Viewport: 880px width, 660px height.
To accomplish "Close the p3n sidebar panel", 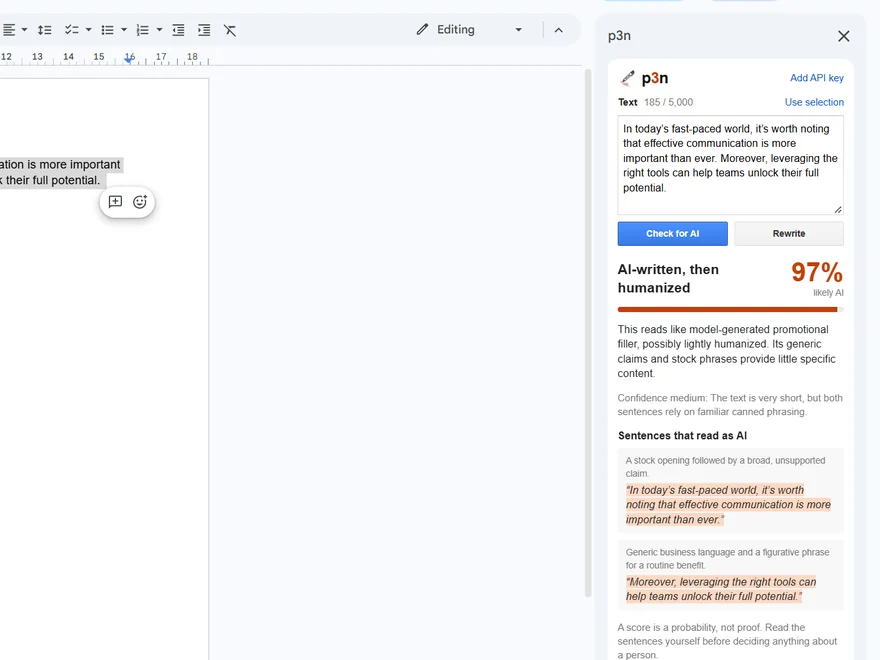I will tap(844, 36).
